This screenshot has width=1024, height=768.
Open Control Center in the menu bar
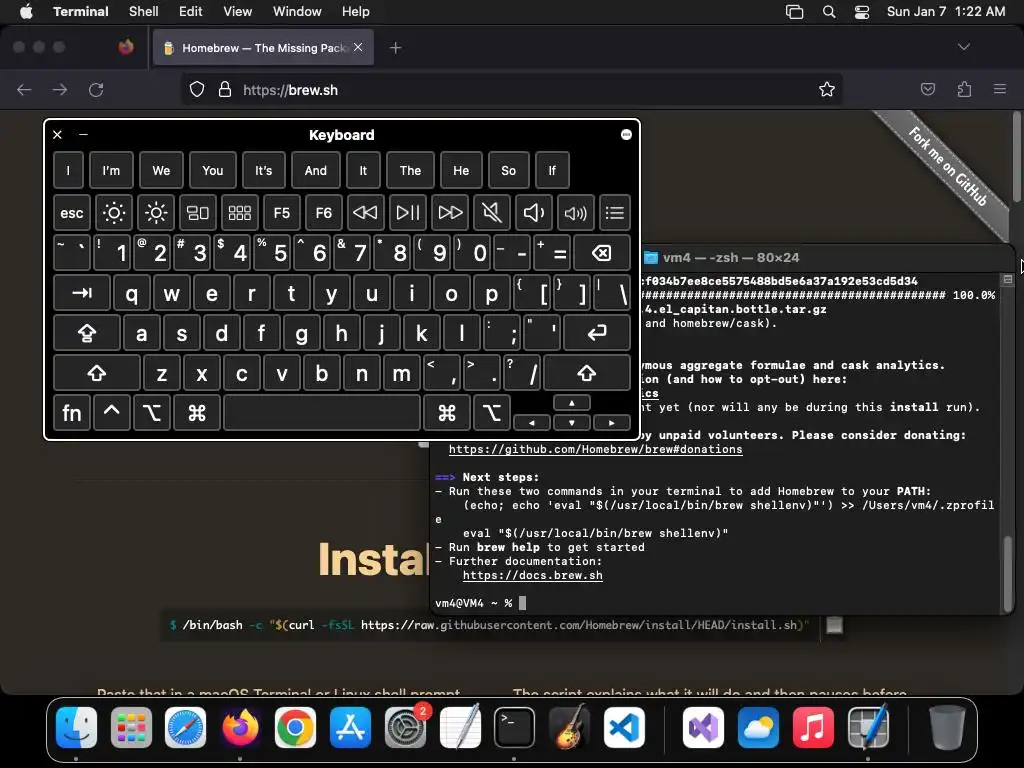(862, 12)
